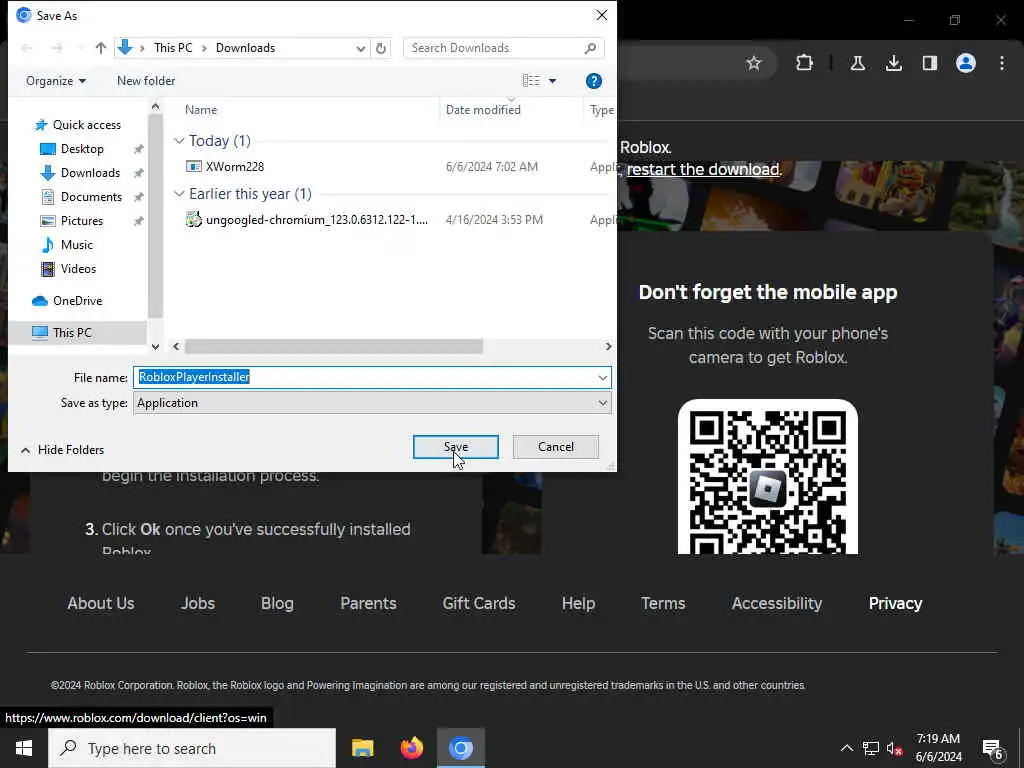Open Chrome three-dot menu

coord(1002,63)
